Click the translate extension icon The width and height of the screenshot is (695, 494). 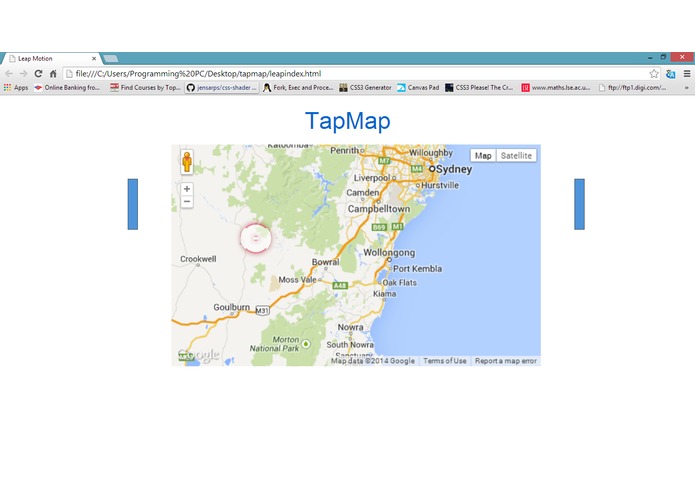[670, 74]
